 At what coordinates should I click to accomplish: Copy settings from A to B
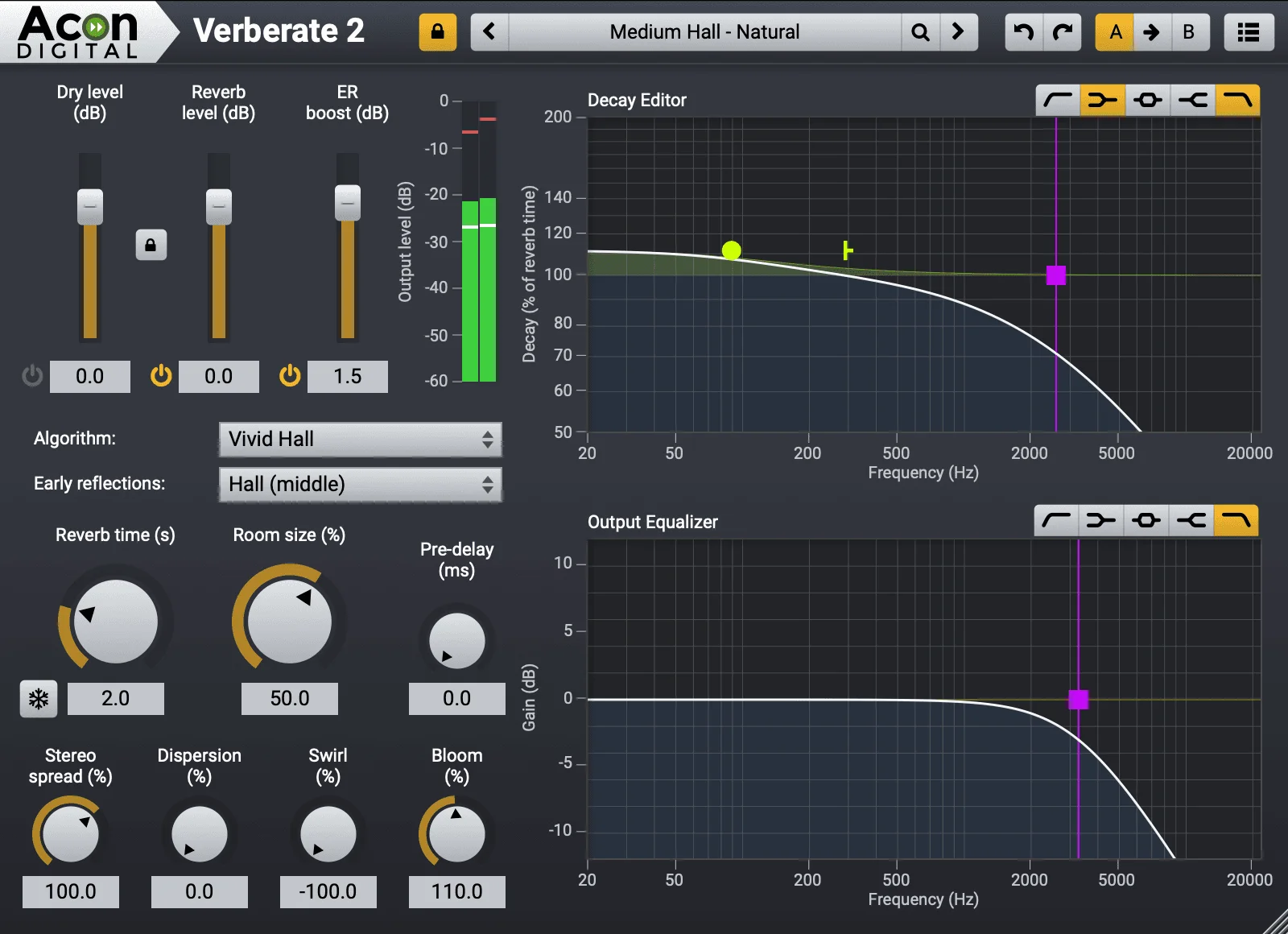(1152, 32)
